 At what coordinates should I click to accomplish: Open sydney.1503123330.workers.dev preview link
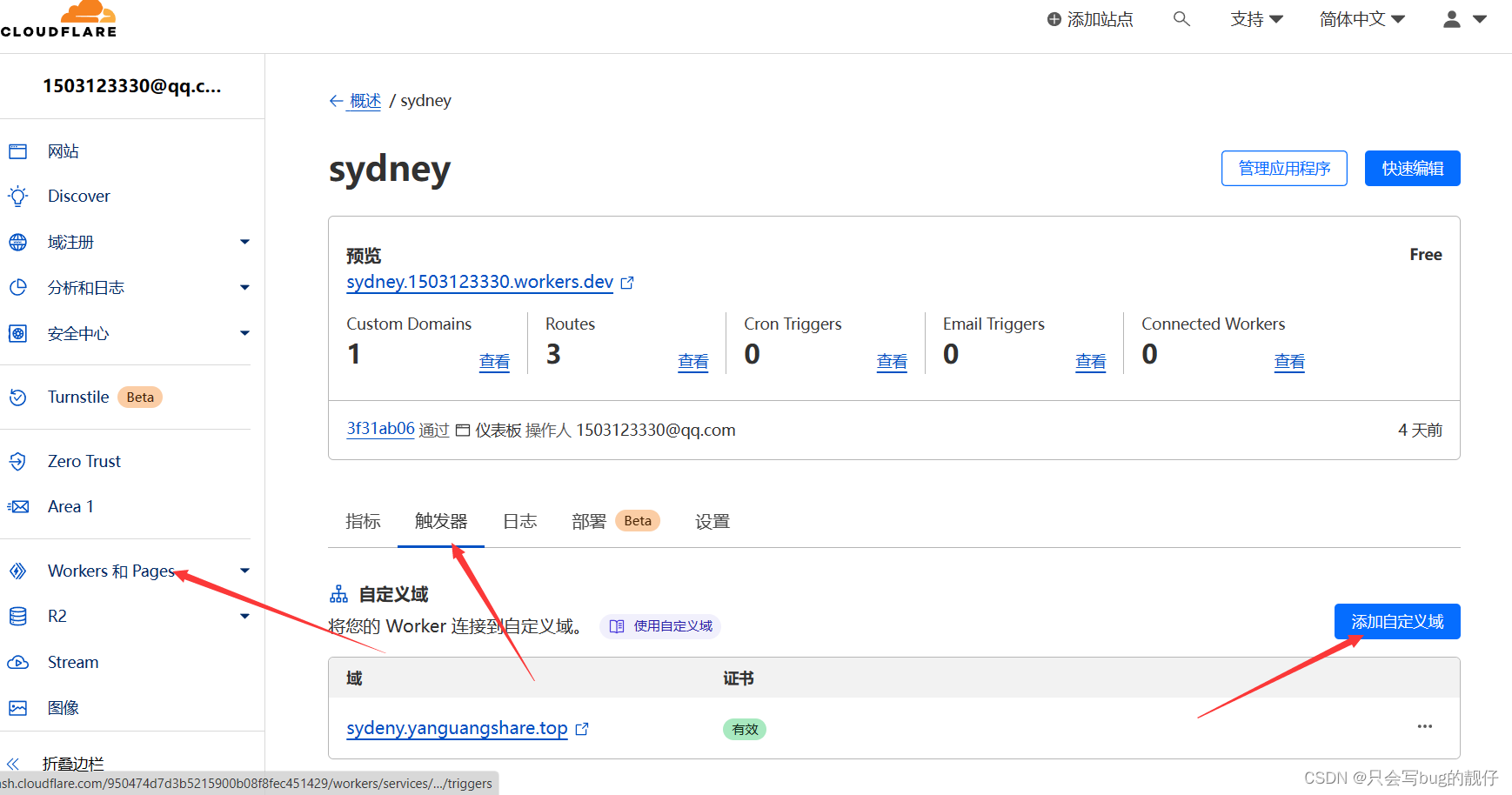[480, 282]
